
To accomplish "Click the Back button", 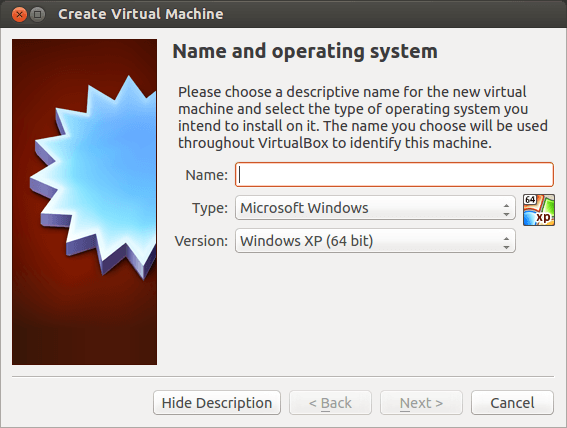I will pyautogui.click(x=330, y=403).
